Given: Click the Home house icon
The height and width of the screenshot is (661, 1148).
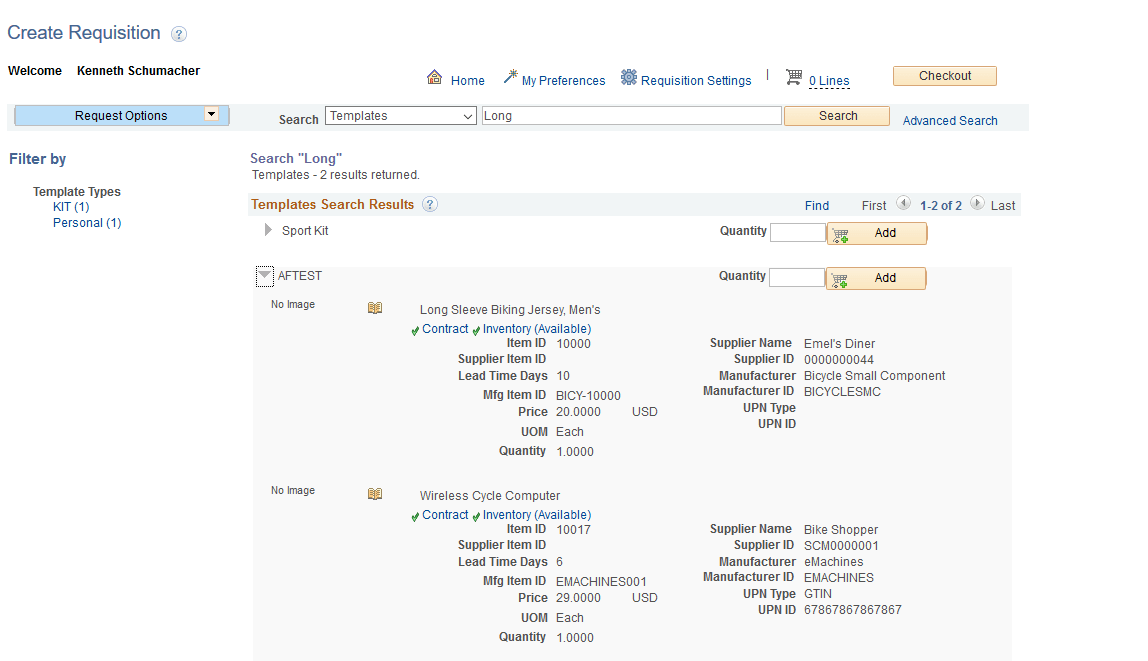Looking at the screenshot, I should coord(434,77).
